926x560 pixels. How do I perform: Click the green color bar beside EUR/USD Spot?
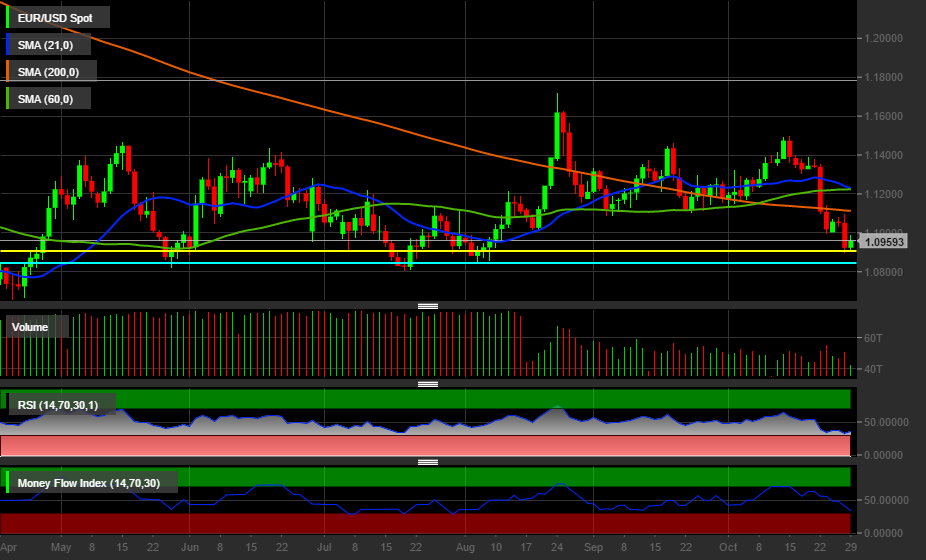pyautogui.click(x=8, y=17)
